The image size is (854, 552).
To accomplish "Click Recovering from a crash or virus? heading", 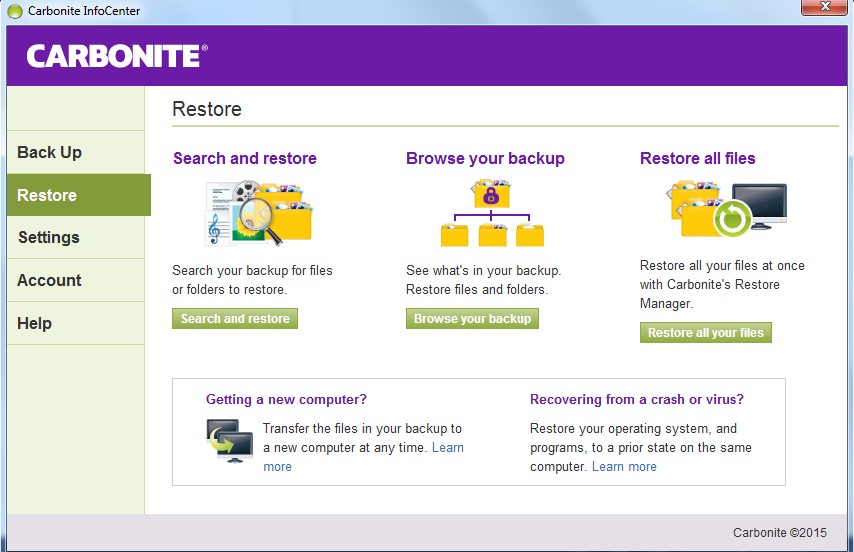I will pos(637,400).
